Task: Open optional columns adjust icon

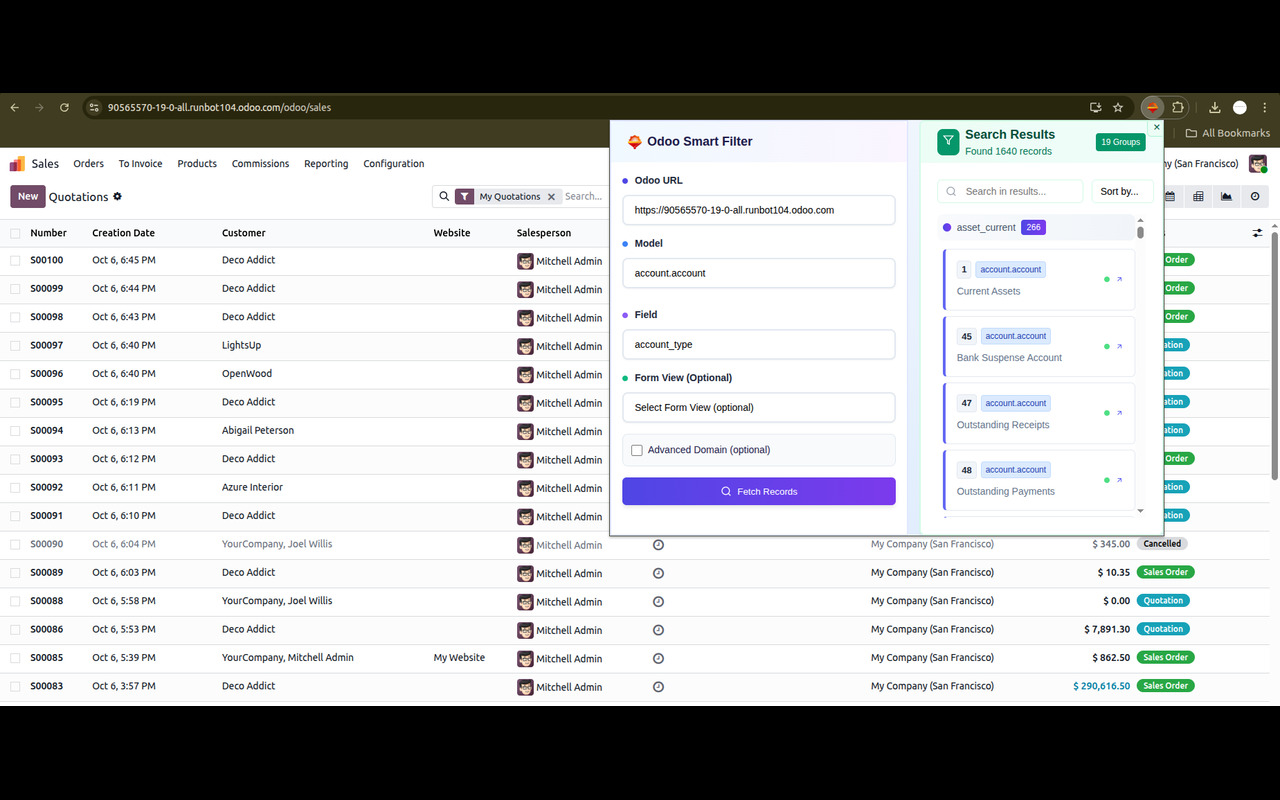Action: click(1257, 233)
